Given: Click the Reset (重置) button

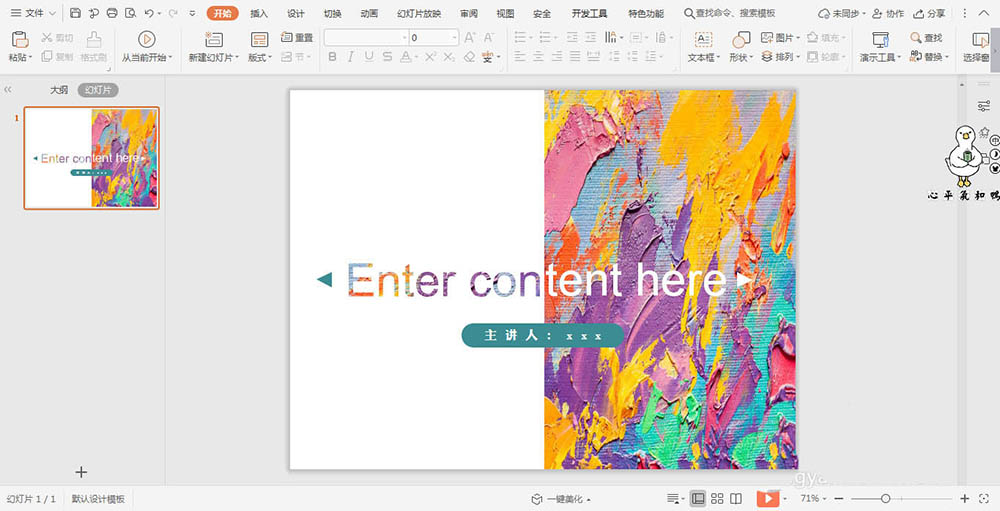Looking at the screenshot, I should click(297, 38).
